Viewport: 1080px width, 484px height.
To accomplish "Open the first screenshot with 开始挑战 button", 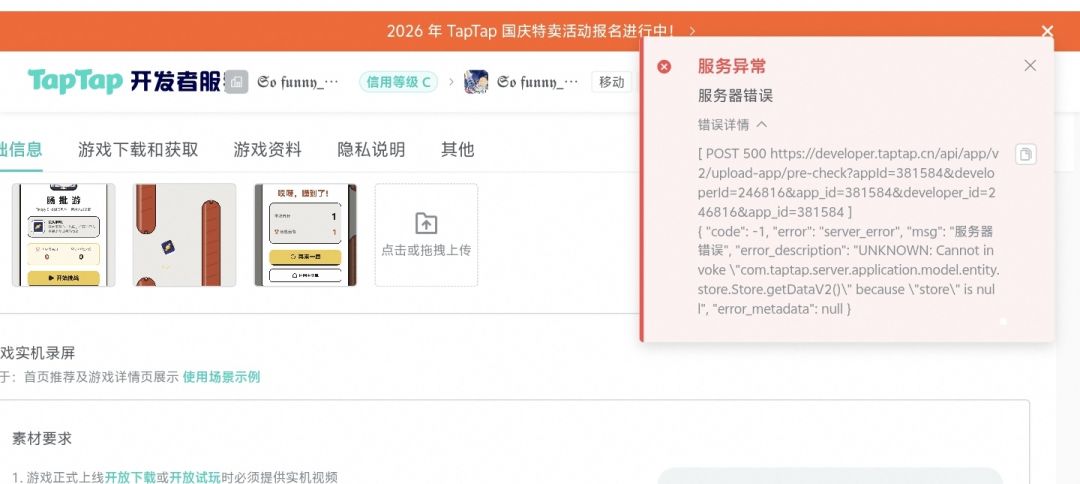I will click(63, 235).
